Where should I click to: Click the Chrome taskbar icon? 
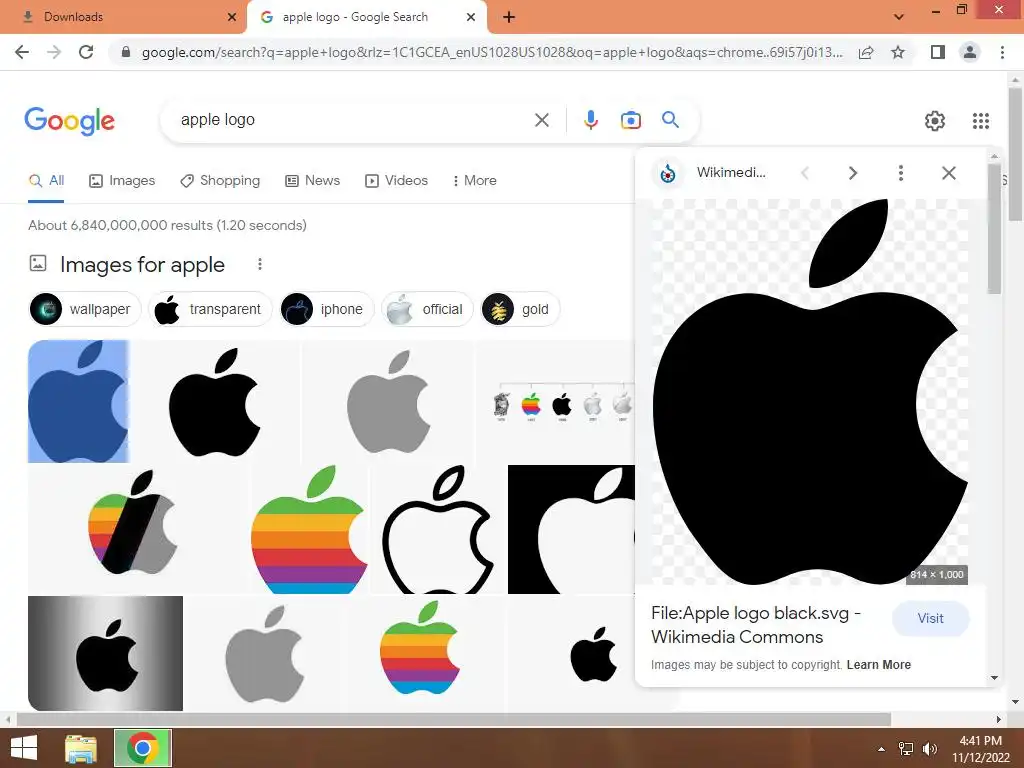click(143, 748)
